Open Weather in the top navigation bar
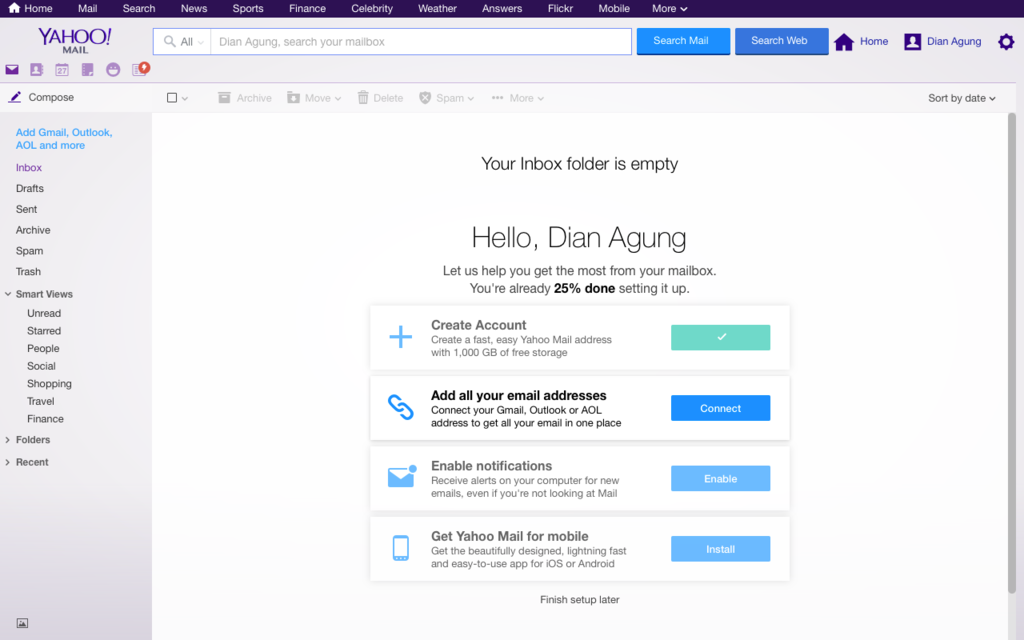1024x640 pixels. (437, 8)
